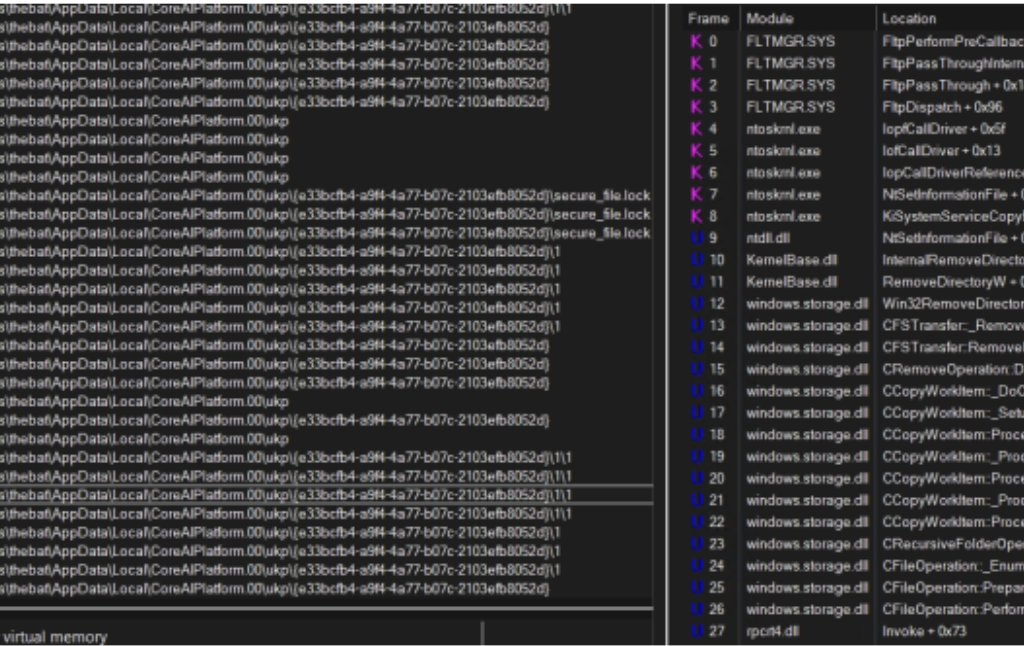Viewport: 1024px width, 646px height.
Task: Sort by the Frame column header
Action: [708, 19]
